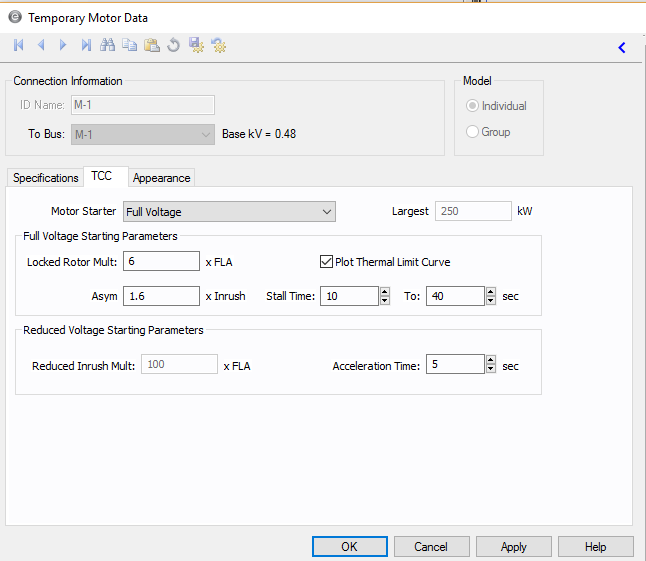This screenshot has height=561, width=646.
Task: Switch to the Specifications tab
Action: [46, 178]
